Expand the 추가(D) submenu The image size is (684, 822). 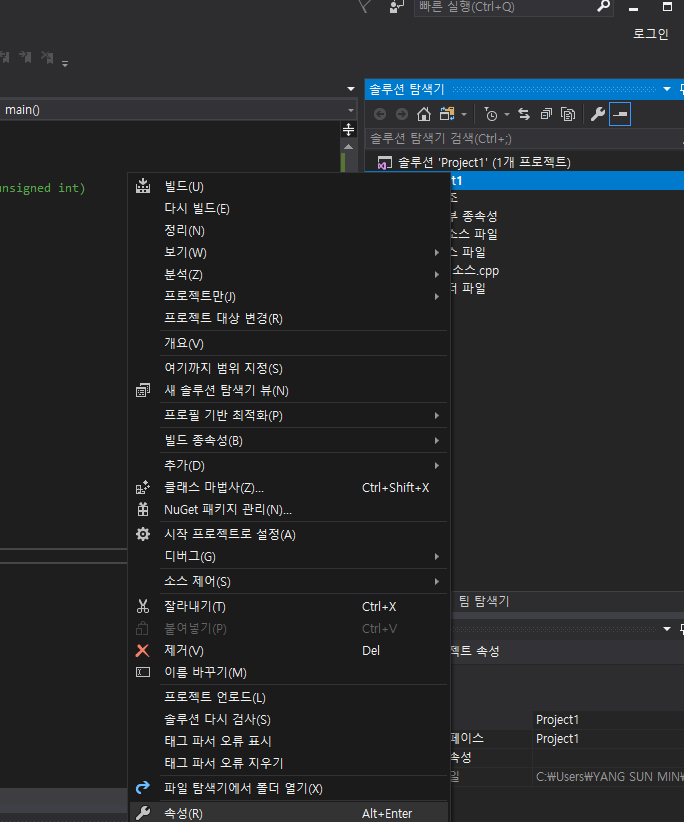coord(437,466)
